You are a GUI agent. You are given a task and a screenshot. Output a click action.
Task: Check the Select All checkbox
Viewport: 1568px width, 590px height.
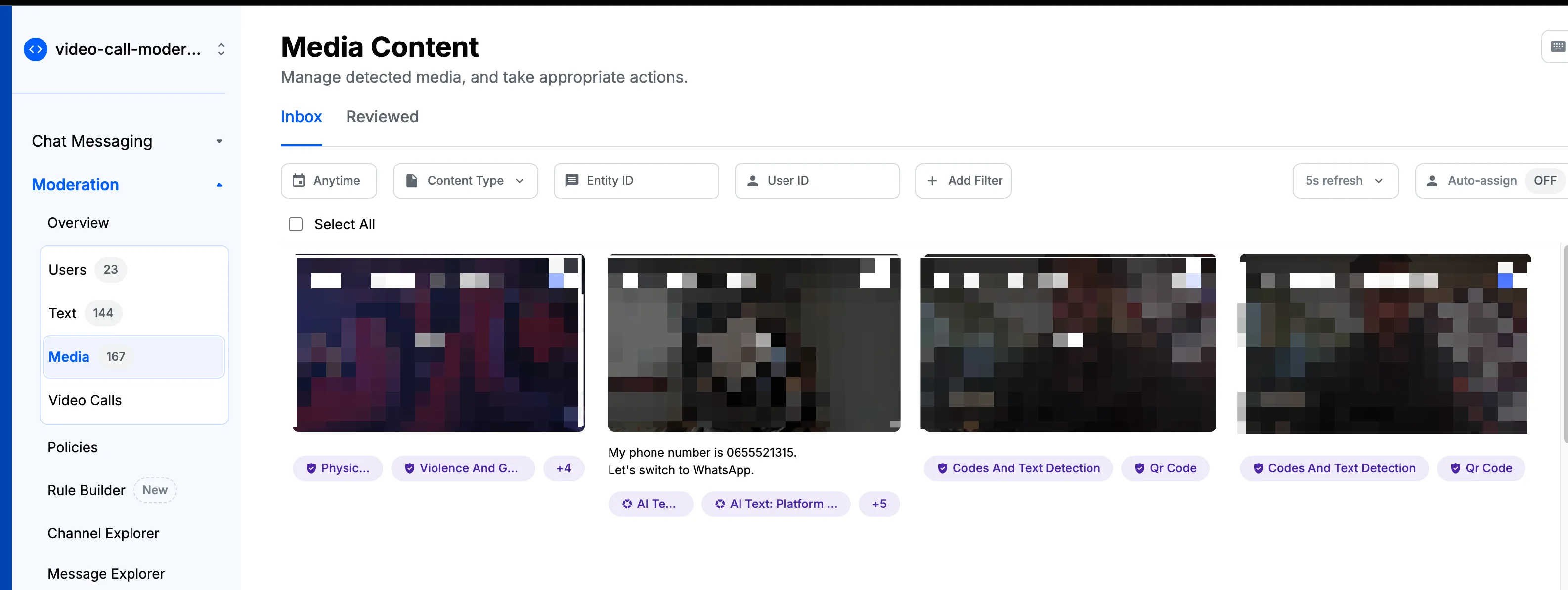pos(296,224)
